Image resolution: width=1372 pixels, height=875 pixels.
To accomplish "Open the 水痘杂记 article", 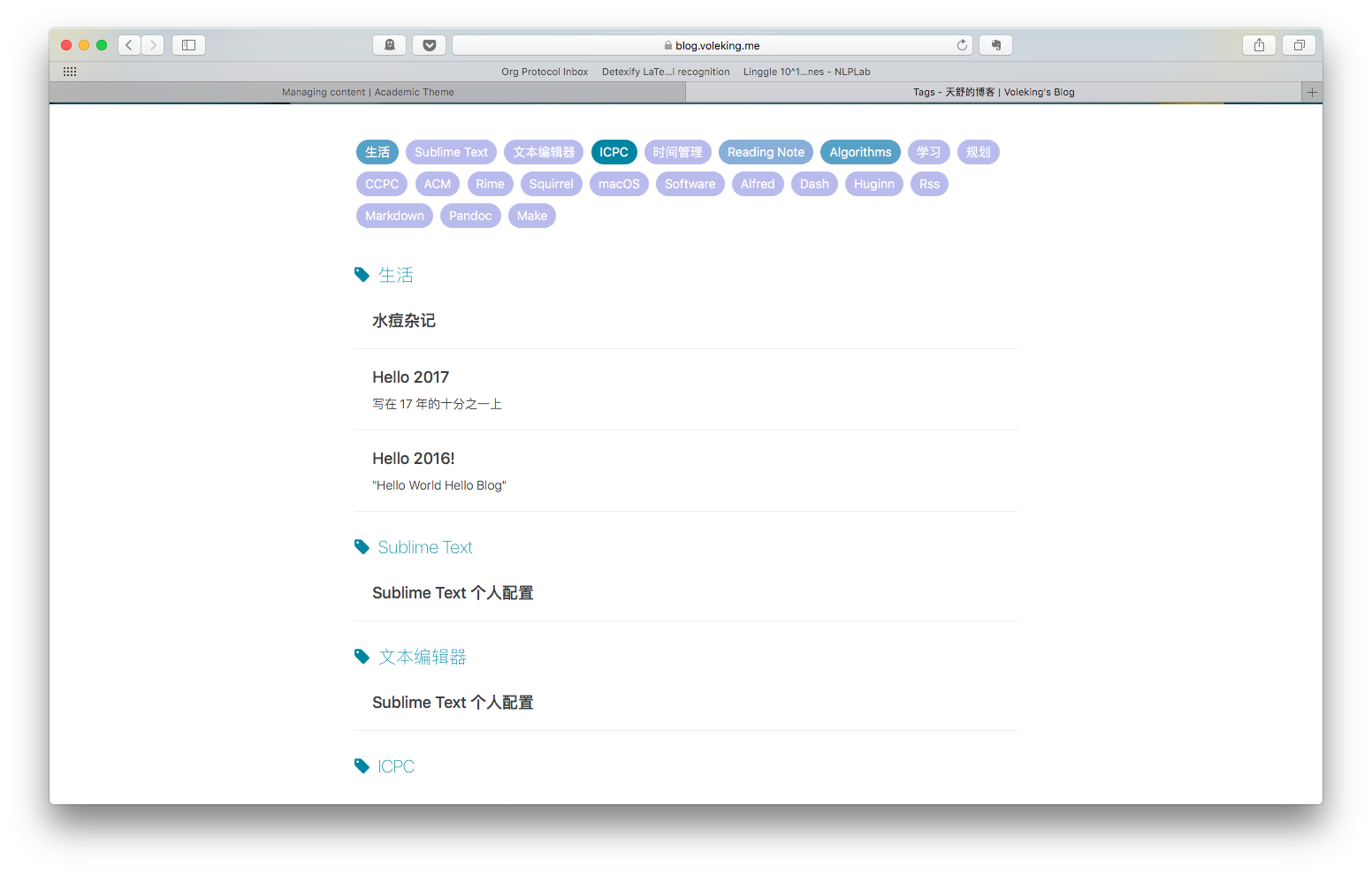I will [x=404, y=320].
